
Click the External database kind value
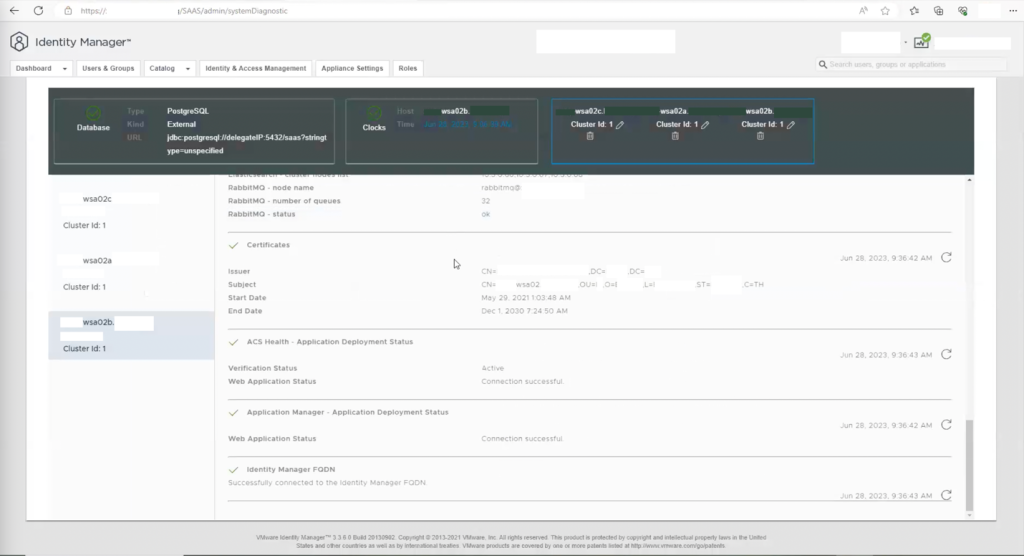181,124
